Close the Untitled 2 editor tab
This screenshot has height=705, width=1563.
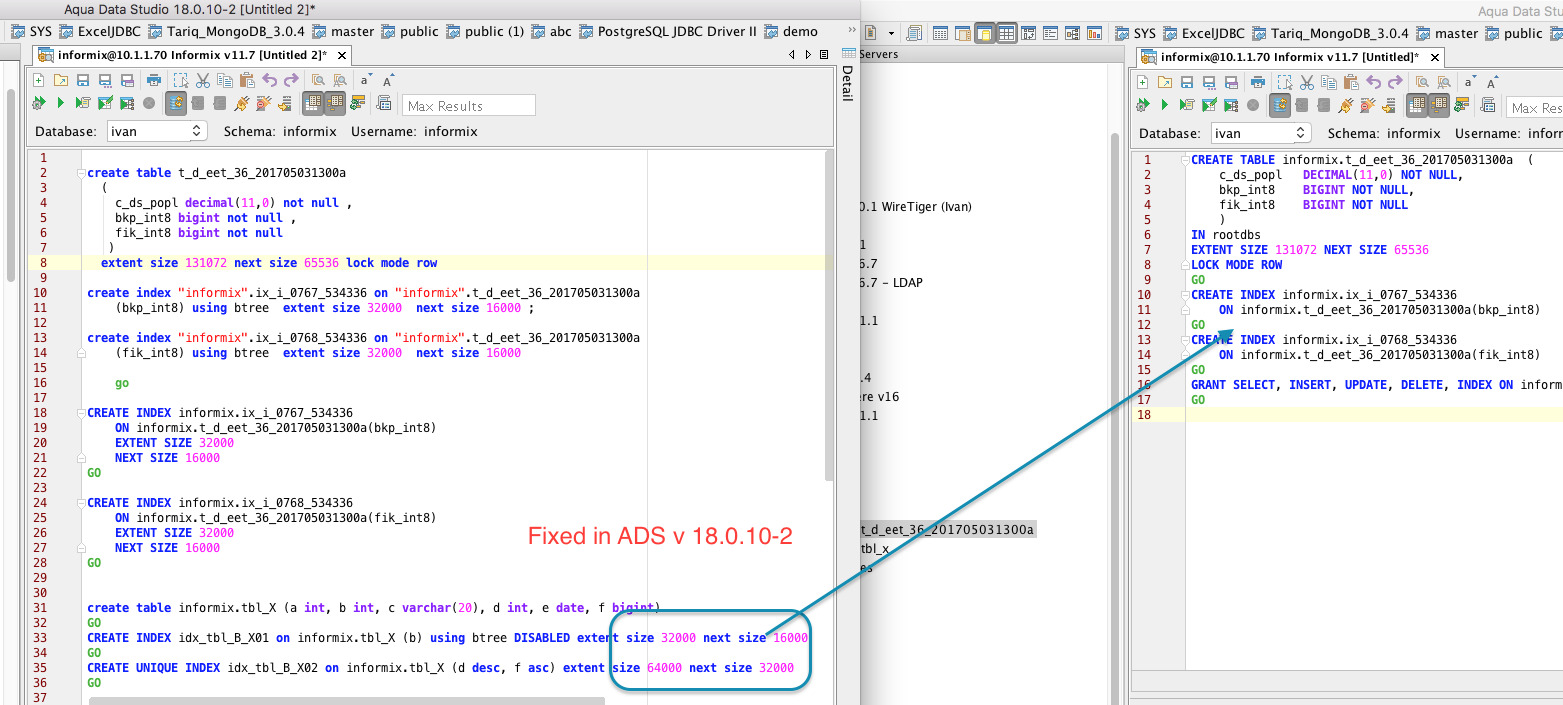(341, 55)
